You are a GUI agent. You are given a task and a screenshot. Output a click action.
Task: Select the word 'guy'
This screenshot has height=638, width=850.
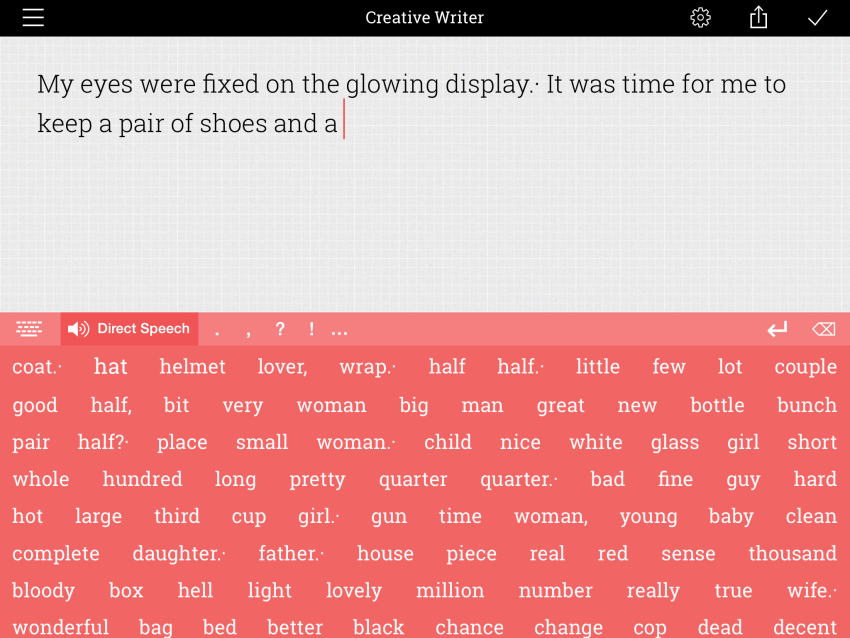pos(743,481)
